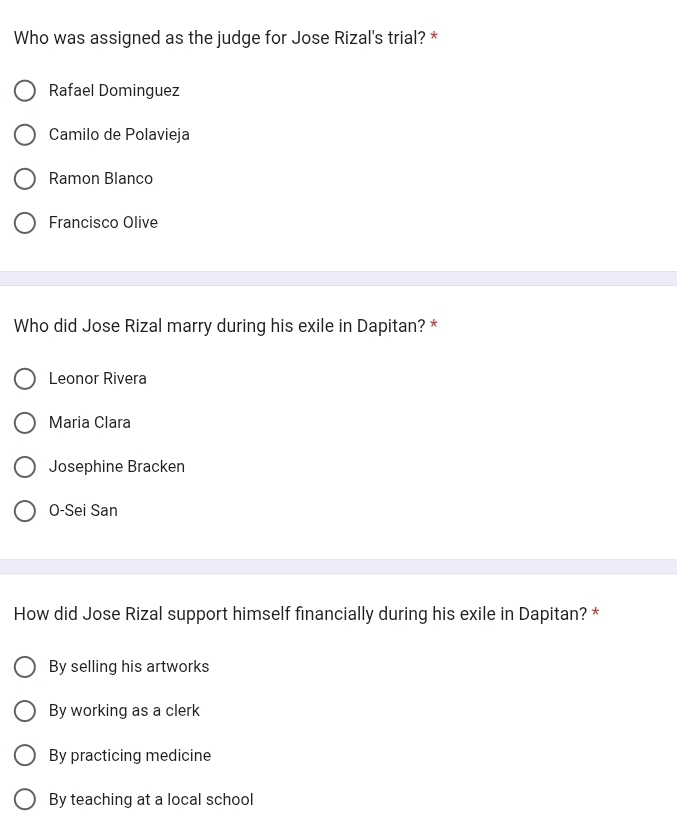Click the 'Francisco Olive' label text
Image resolution: width=677 pixels, height=840 pixels.
coord(103,223)
